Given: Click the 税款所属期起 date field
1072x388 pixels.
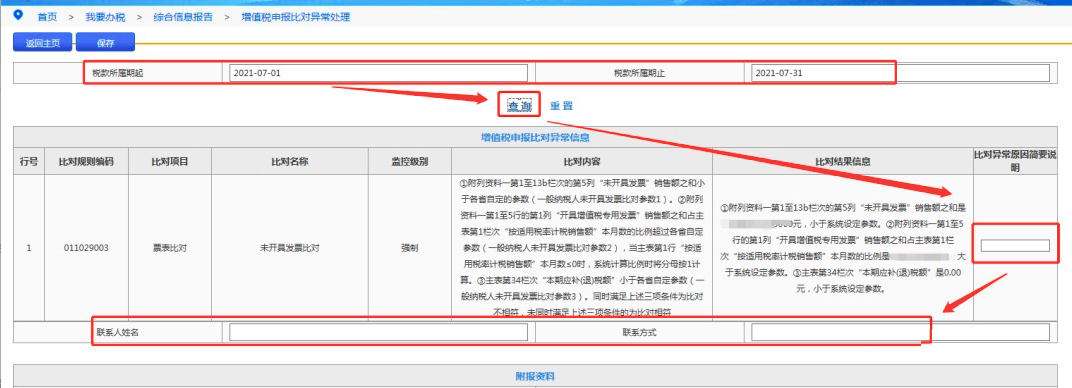Looking at the screenshot, I should point(378,73).
